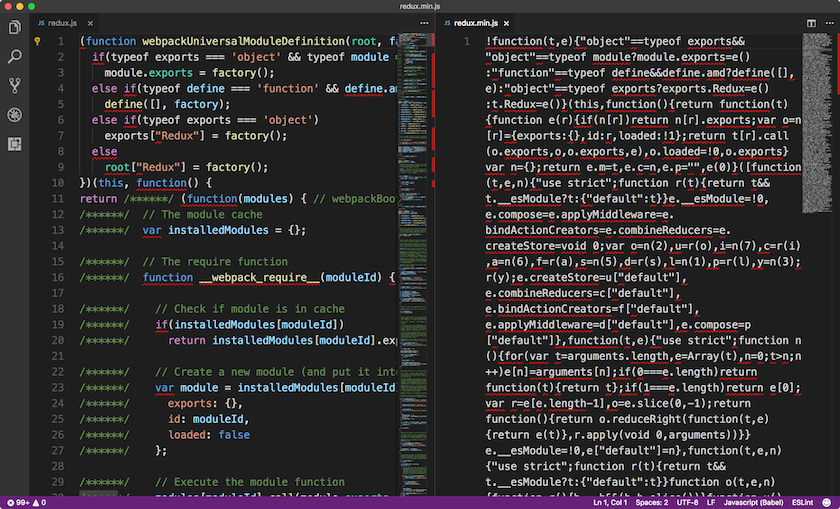Click __webpack_require__ function name on line 16
840x509 pixels.
[259, 278]
